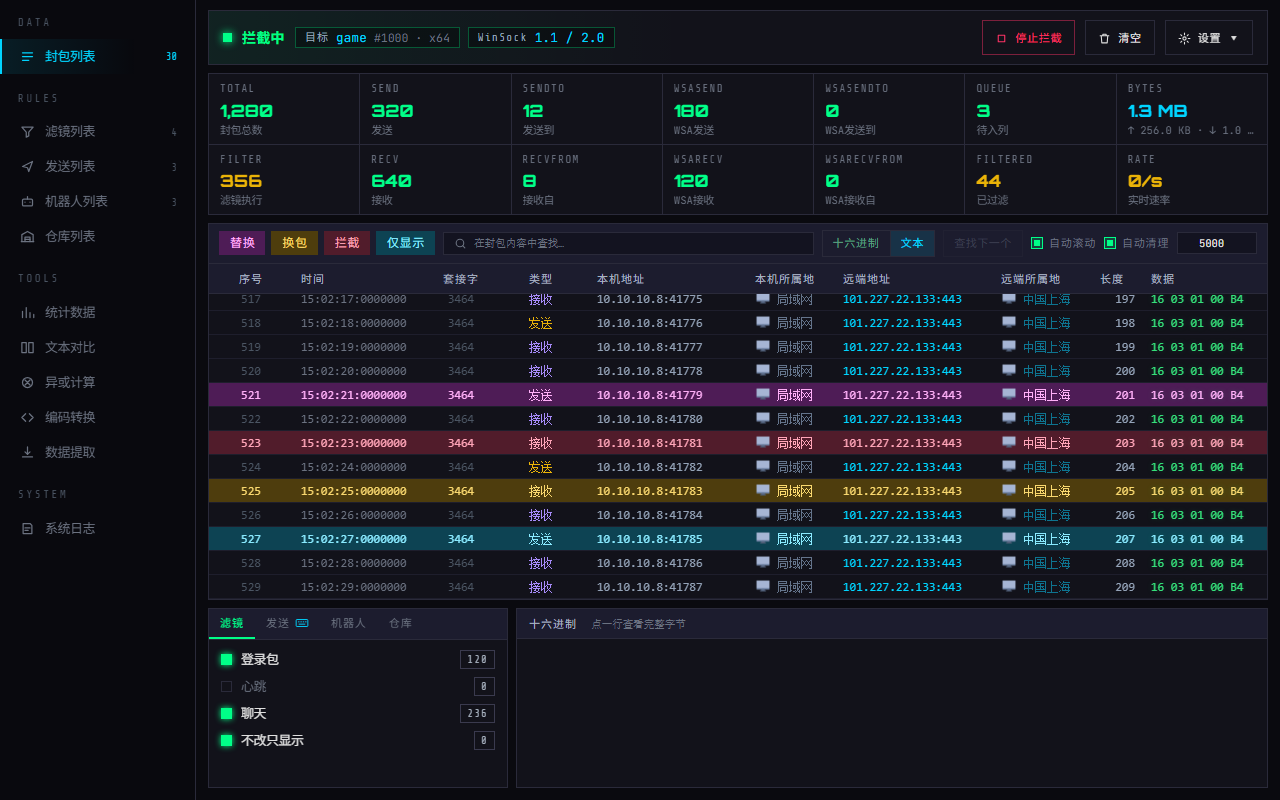Click the 仅显示 button
Screen dimensions: 1280x800
pos(405,243)
